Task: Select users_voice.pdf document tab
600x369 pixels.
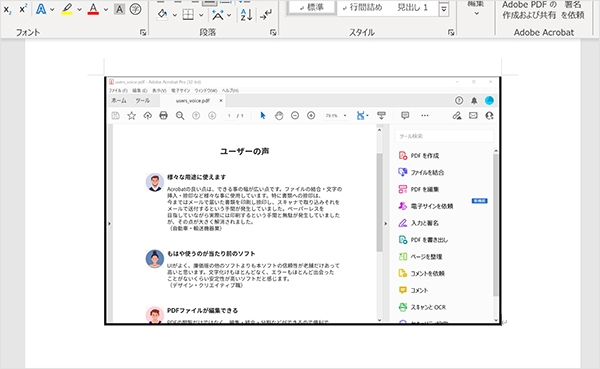Action: (x=192, y=101)
